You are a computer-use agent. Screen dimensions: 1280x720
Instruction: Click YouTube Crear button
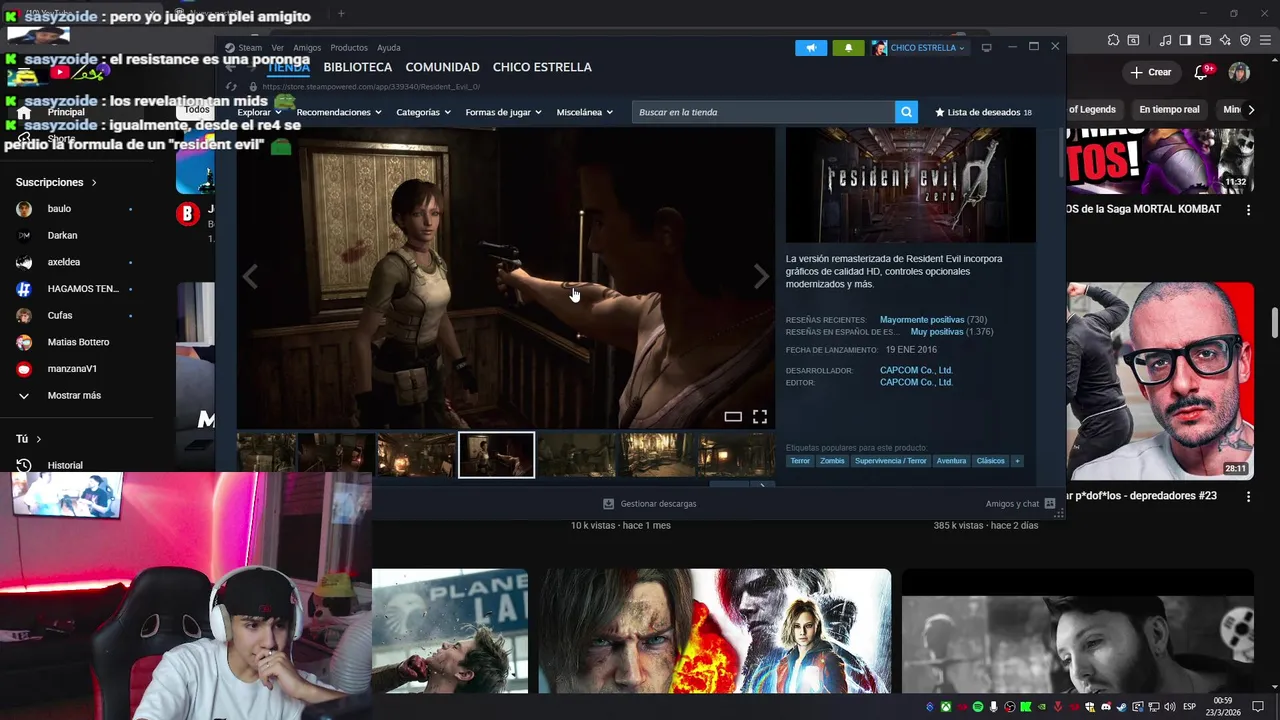[1150, 72]
